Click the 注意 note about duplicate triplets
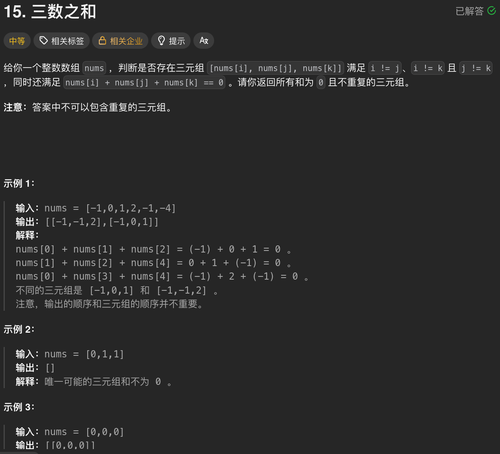Image resolution: width=500 pixels, height=454 pixels. [88, 107]
